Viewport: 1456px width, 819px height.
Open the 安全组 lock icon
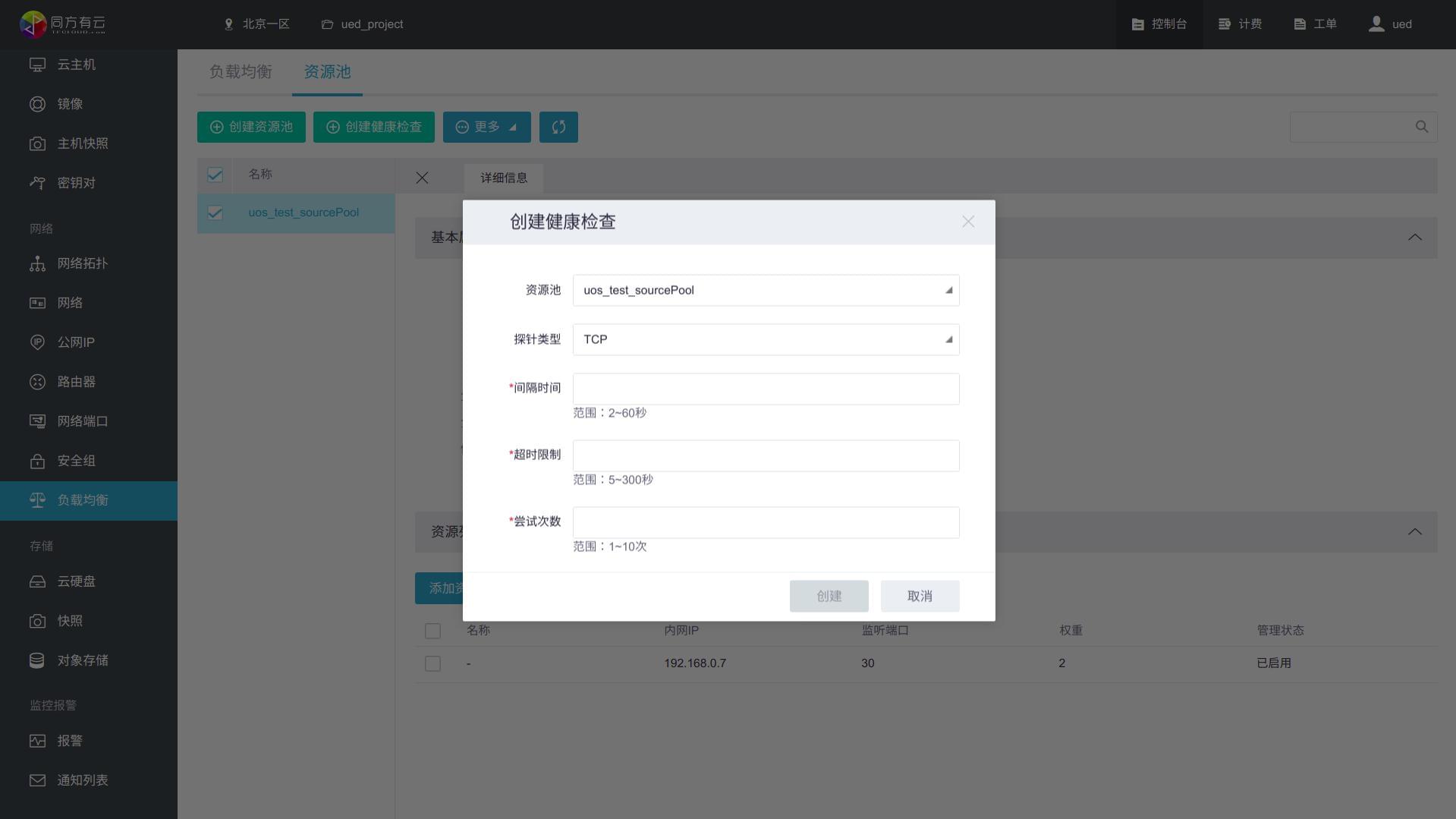point(37,461)
